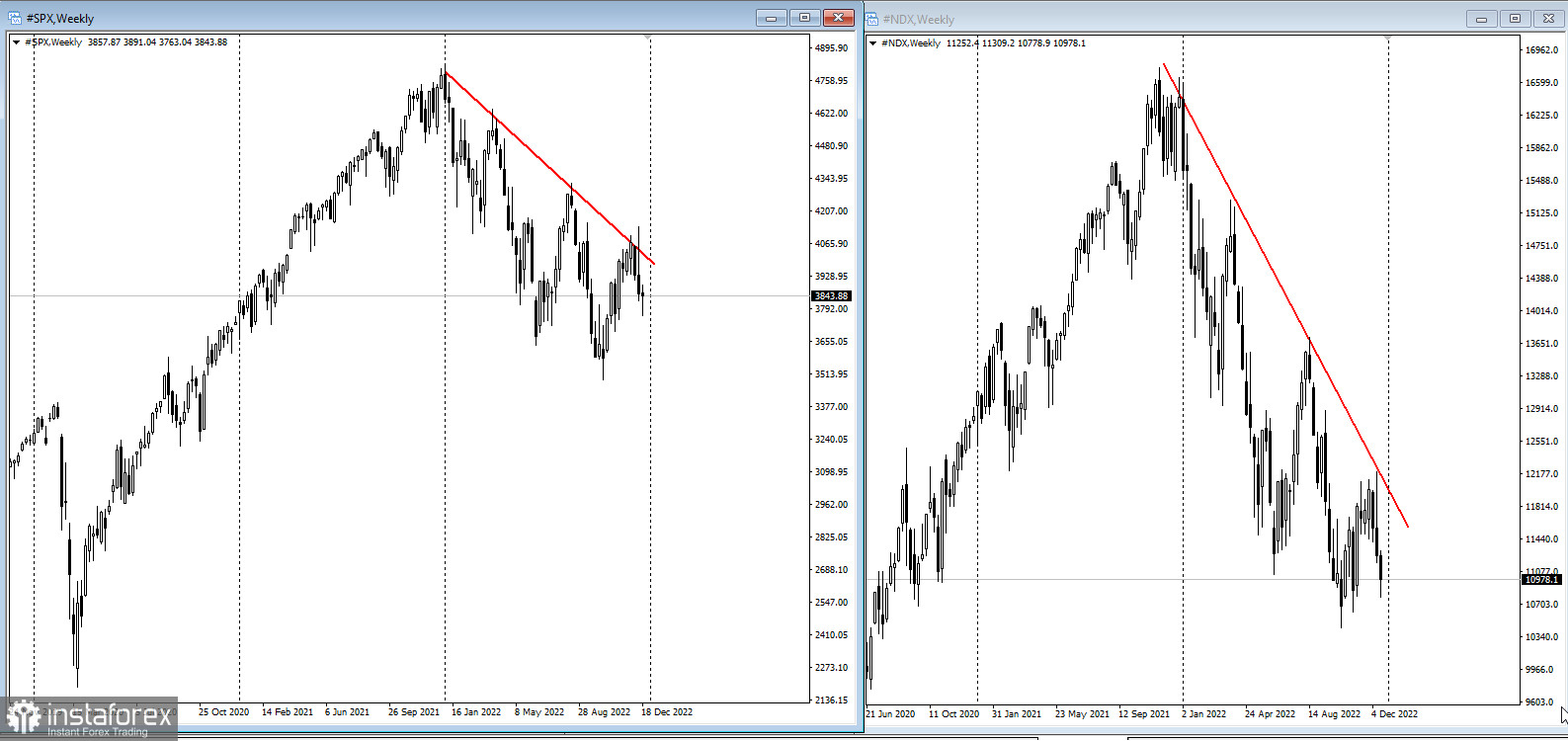Click the 21 Jun 2020 date label

[x=892, y=713]
